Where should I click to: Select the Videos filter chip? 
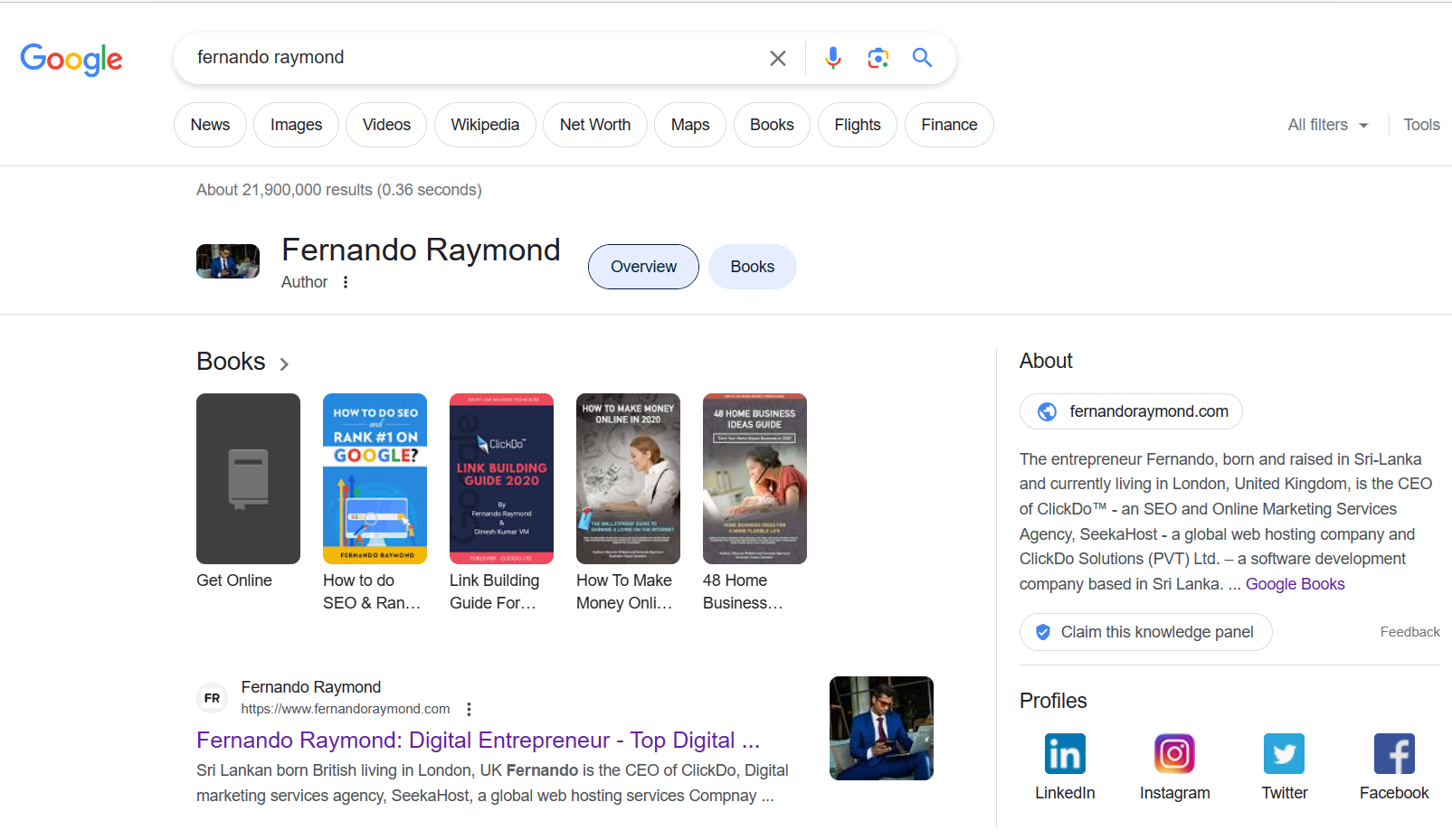click(386, 125)
